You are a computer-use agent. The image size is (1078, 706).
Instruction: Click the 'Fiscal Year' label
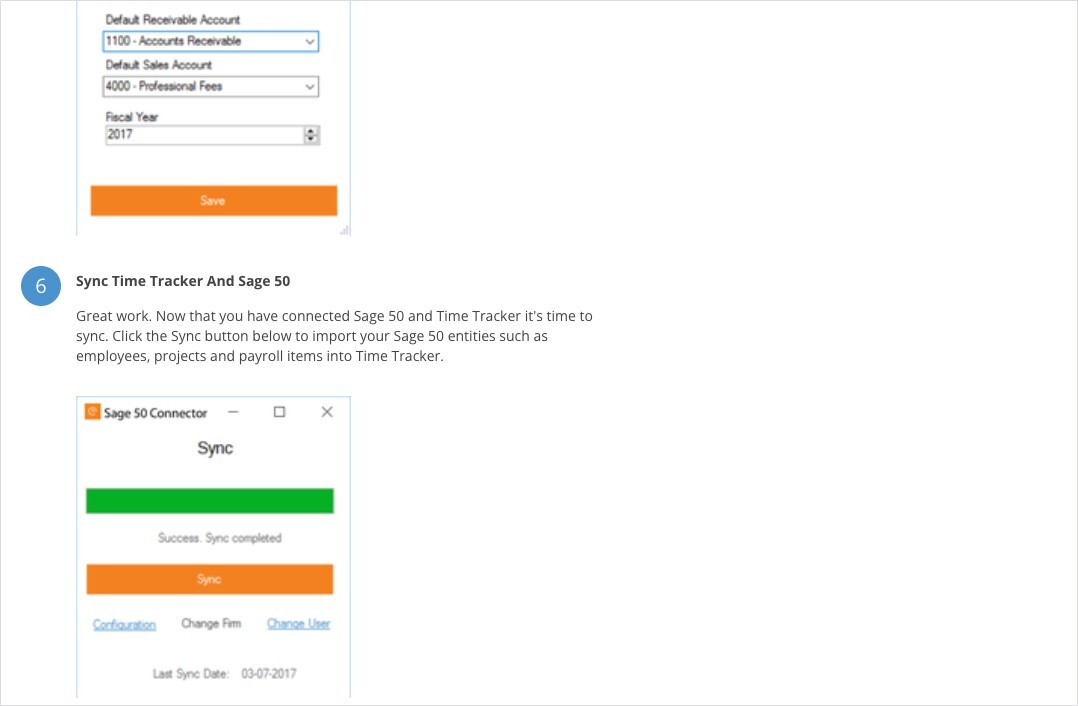tap(132, 118)
